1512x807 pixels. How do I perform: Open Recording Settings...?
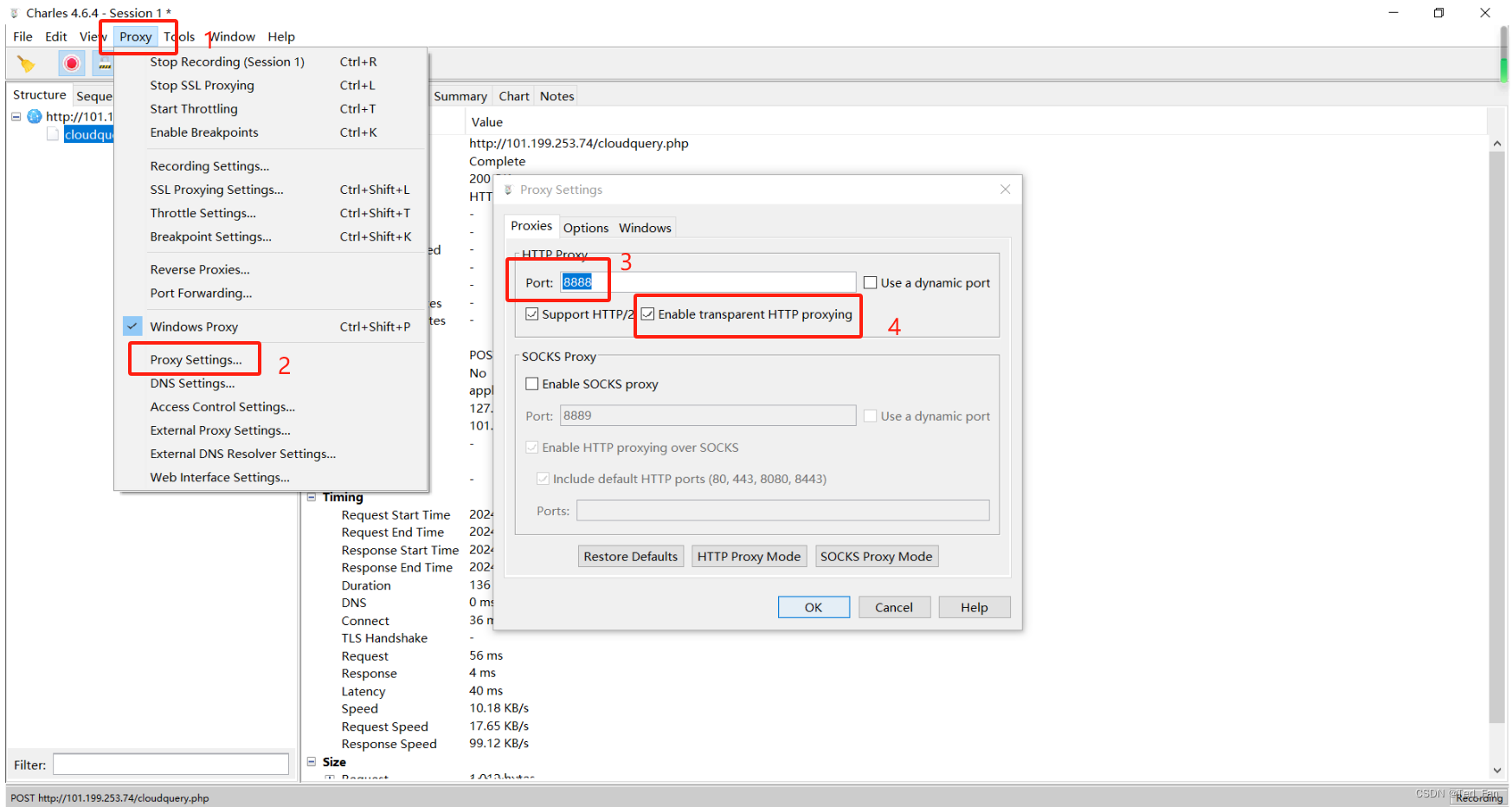pos(272,165)
